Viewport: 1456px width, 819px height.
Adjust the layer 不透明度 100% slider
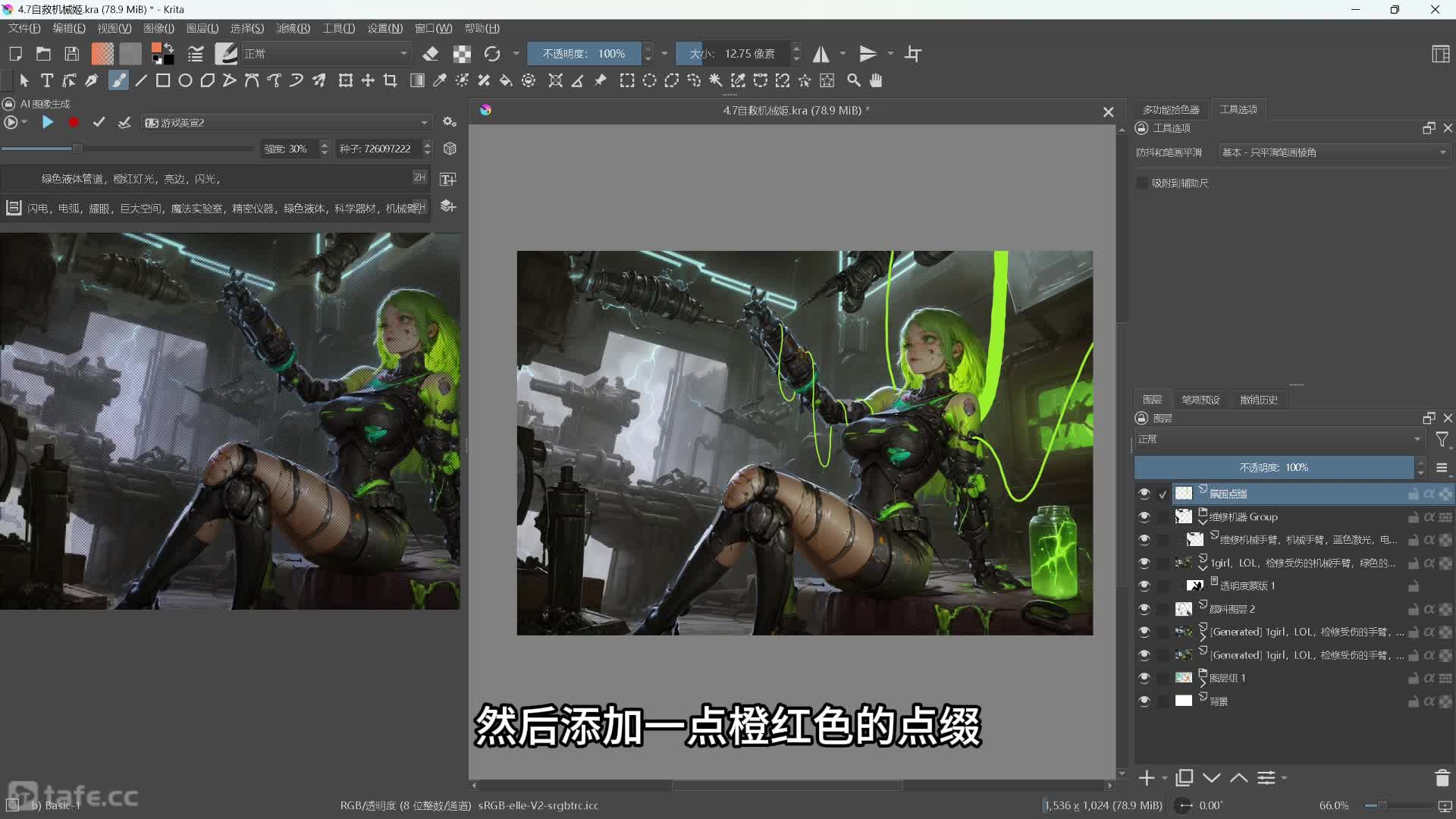click(1274, 468)
